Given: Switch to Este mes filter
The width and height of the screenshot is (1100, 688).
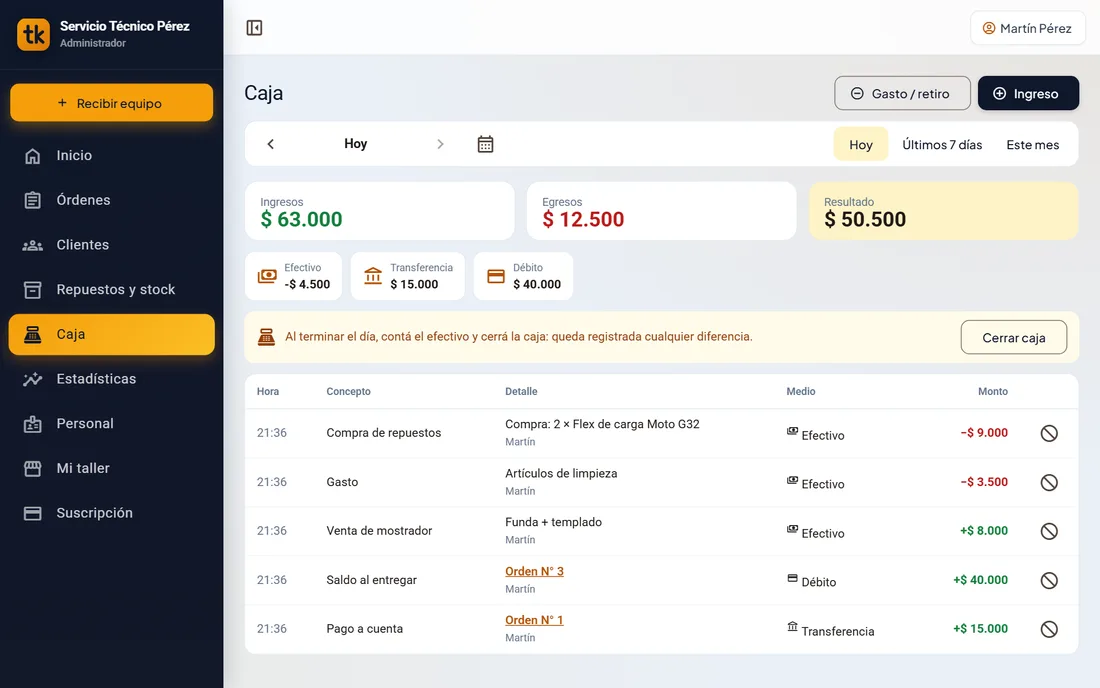Looking at the screenshot, I should [1033, 144].
